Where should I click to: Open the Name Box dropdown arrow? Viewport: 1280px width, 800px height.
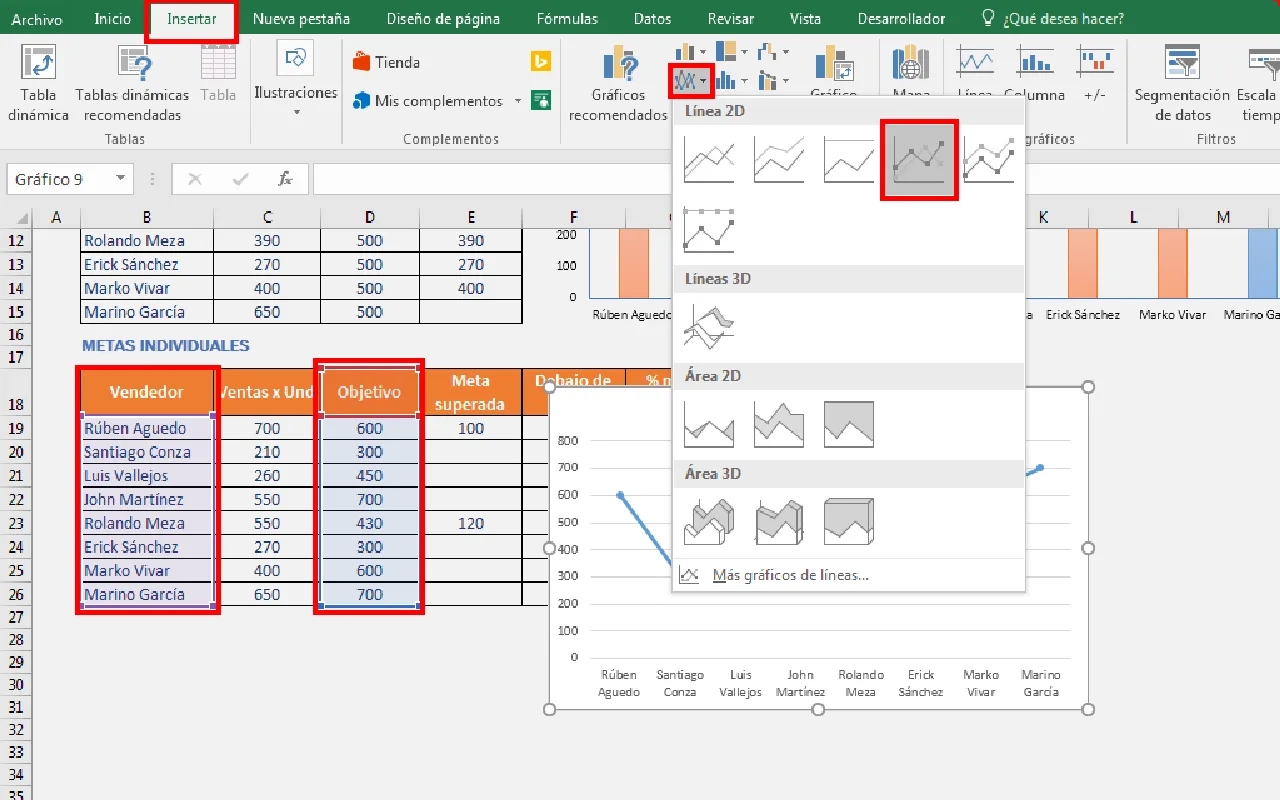(x=121, y=179)
